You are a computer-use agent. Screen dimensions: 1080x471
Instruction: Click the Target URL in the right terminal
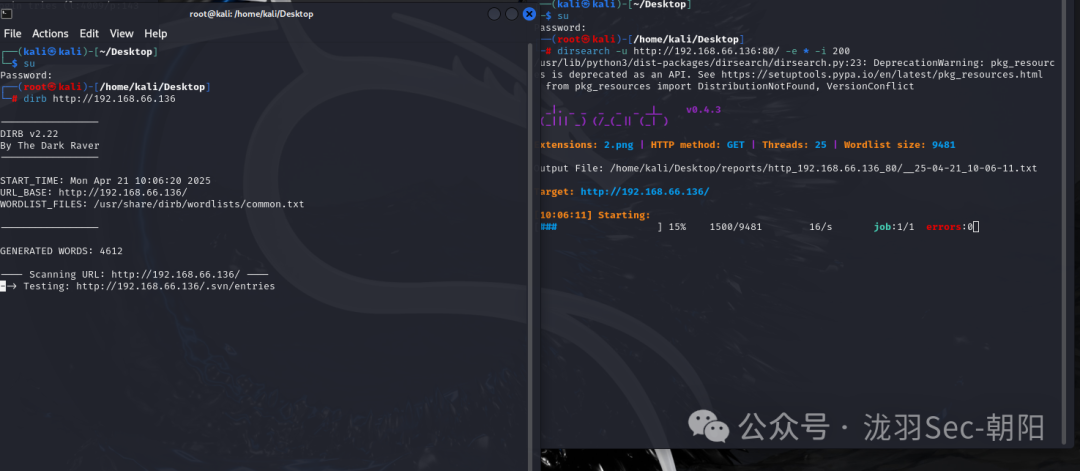coord(645,191)
